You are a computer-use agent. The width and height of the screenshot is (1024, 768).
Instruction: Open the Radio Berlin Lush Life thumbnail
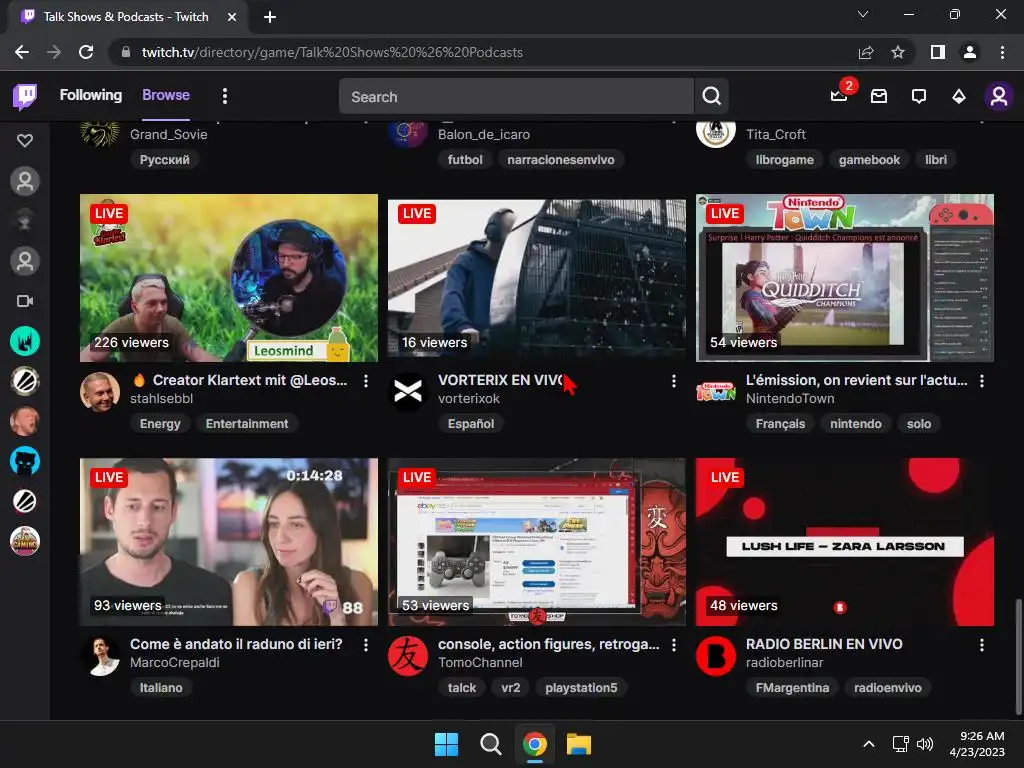coord(845,541)
